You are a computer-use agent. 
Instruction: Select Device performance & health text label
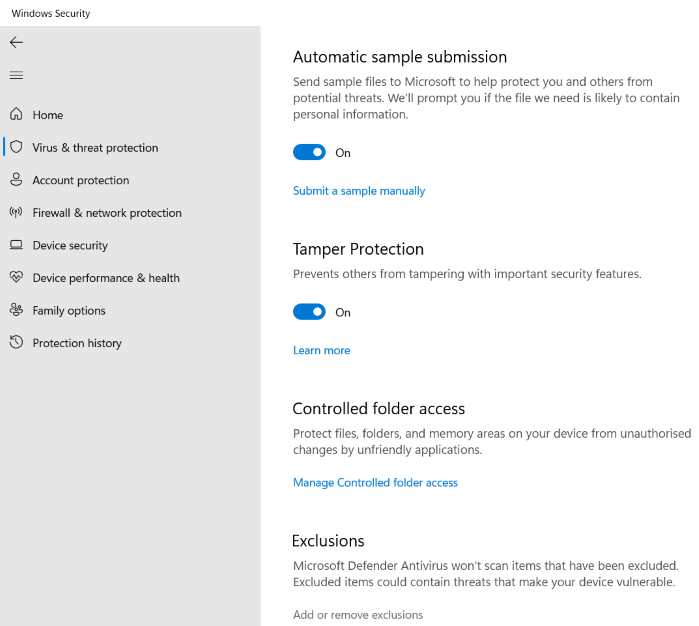(106, 278)
